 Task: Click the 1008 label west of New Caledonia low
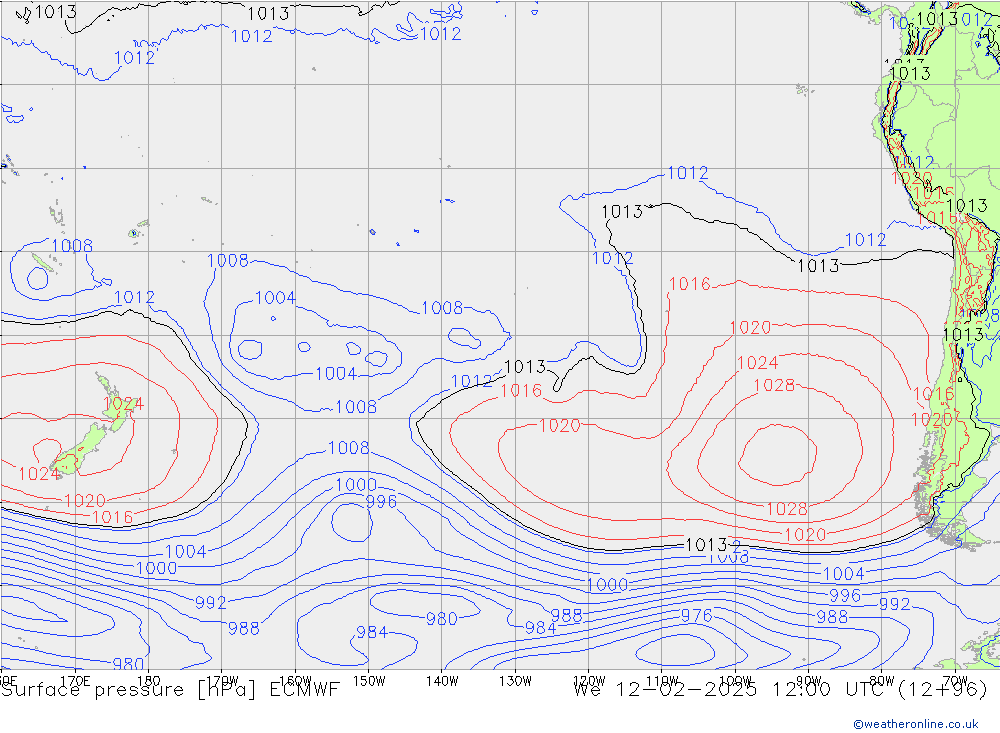pos(72,246)
